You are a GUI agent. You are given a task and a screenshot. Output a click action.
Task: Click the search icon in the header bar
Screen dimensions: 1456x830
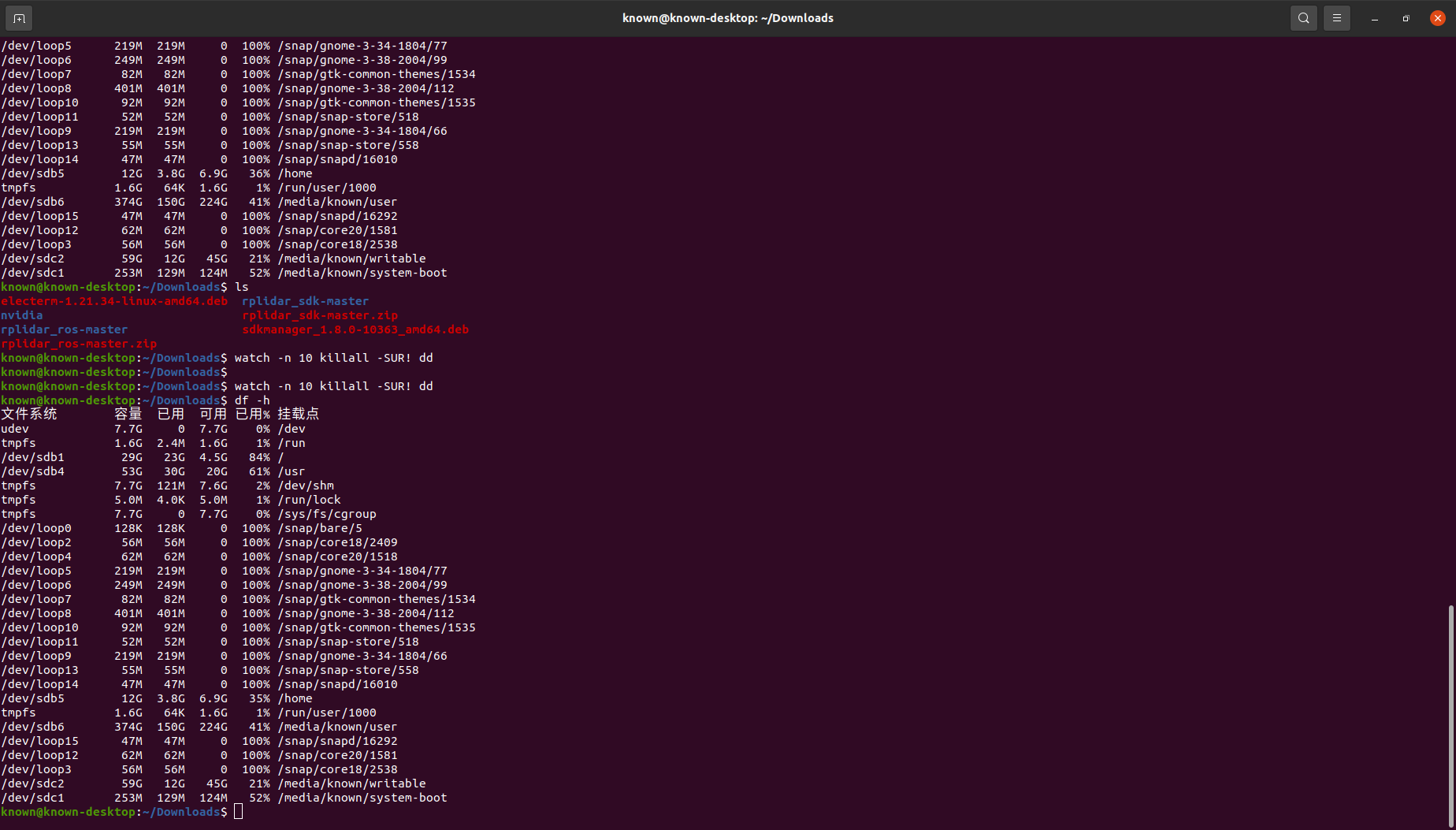pyautogui.click(x=1303, y=17)
